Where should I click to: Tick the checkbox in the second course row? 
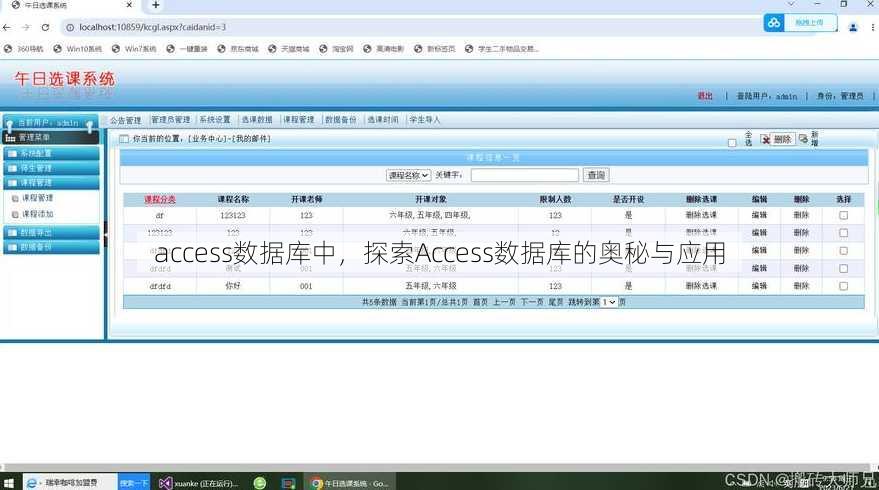(x=843, y=233)
